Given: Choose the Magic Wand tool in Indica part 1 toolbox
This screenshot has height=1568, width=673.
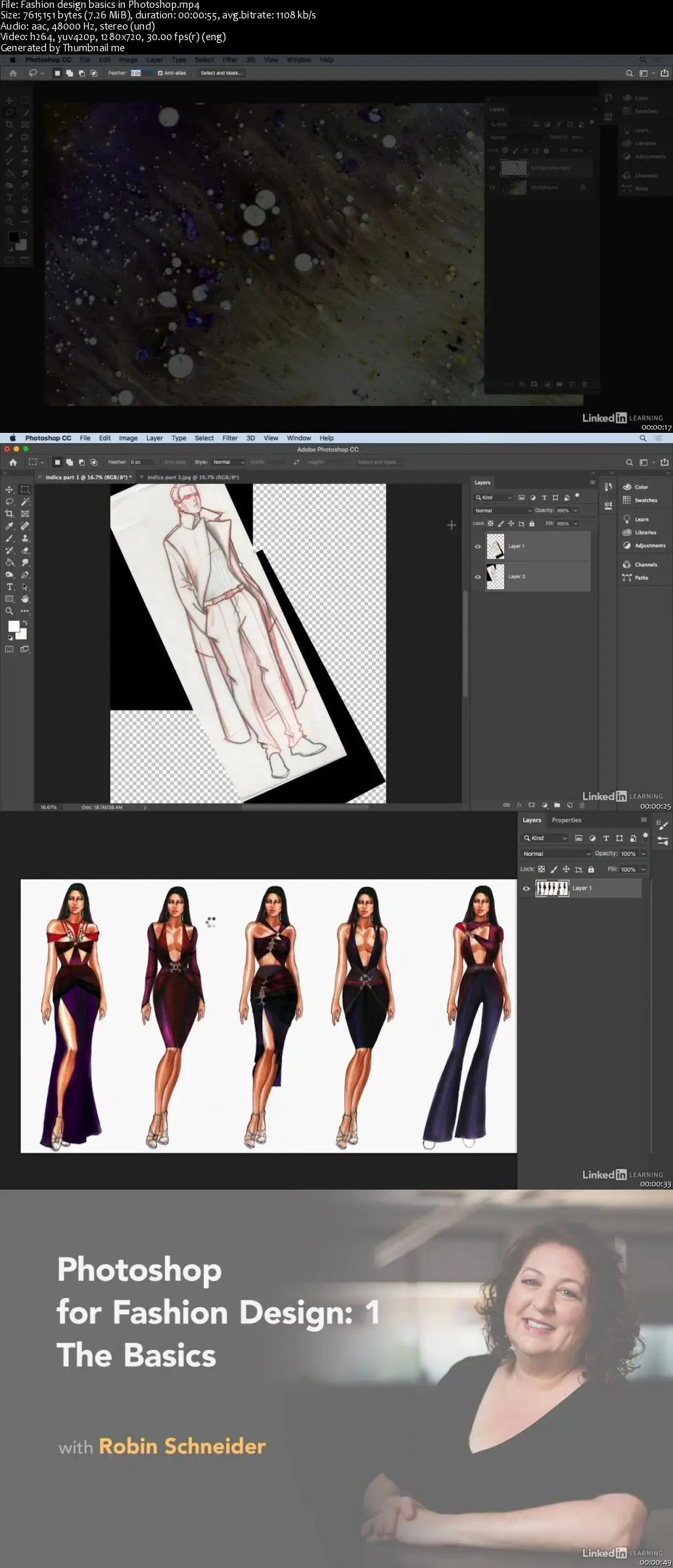Looking at the screenshot, I should pos(25,502).
